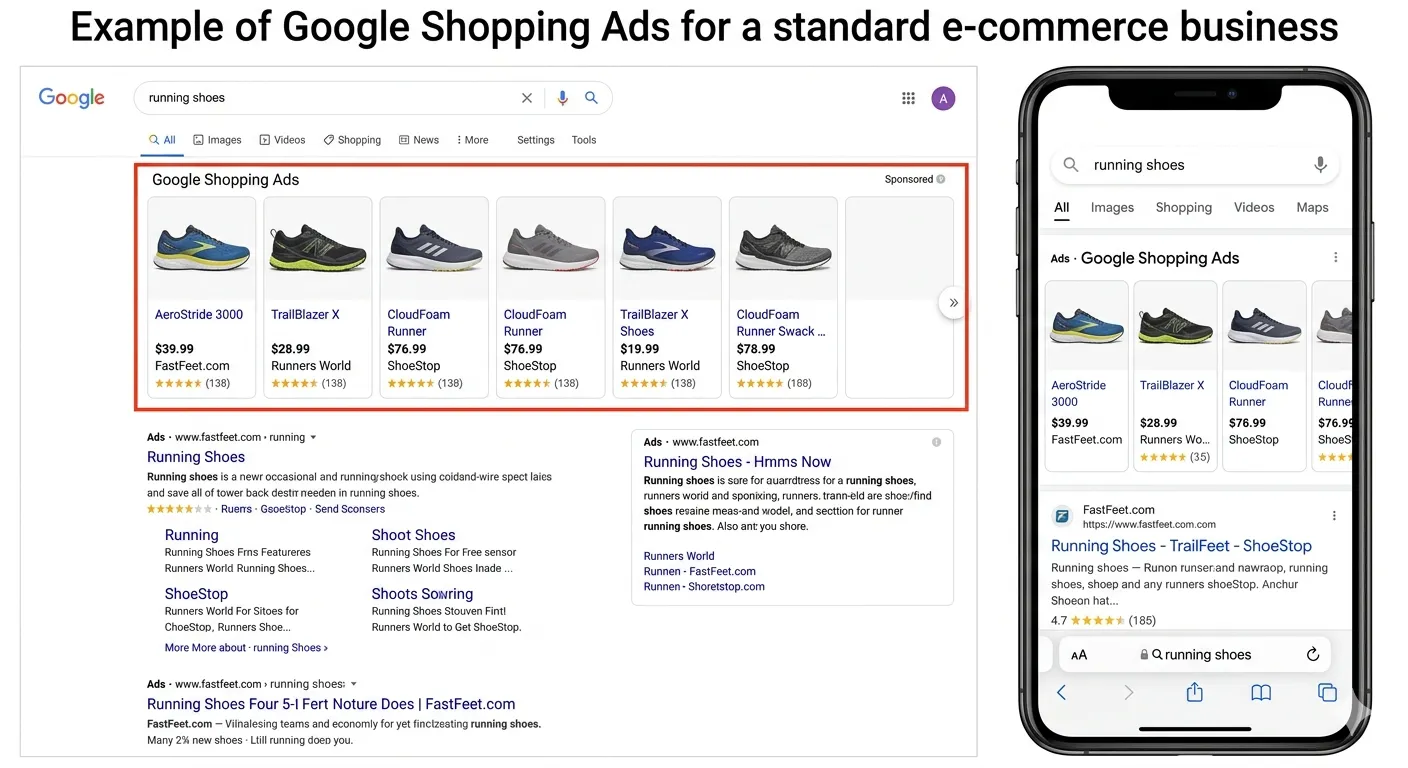Viewport: 1408px width, 768px height.
Task: Click the More about running Shoes link
Action: coord(245,647)
